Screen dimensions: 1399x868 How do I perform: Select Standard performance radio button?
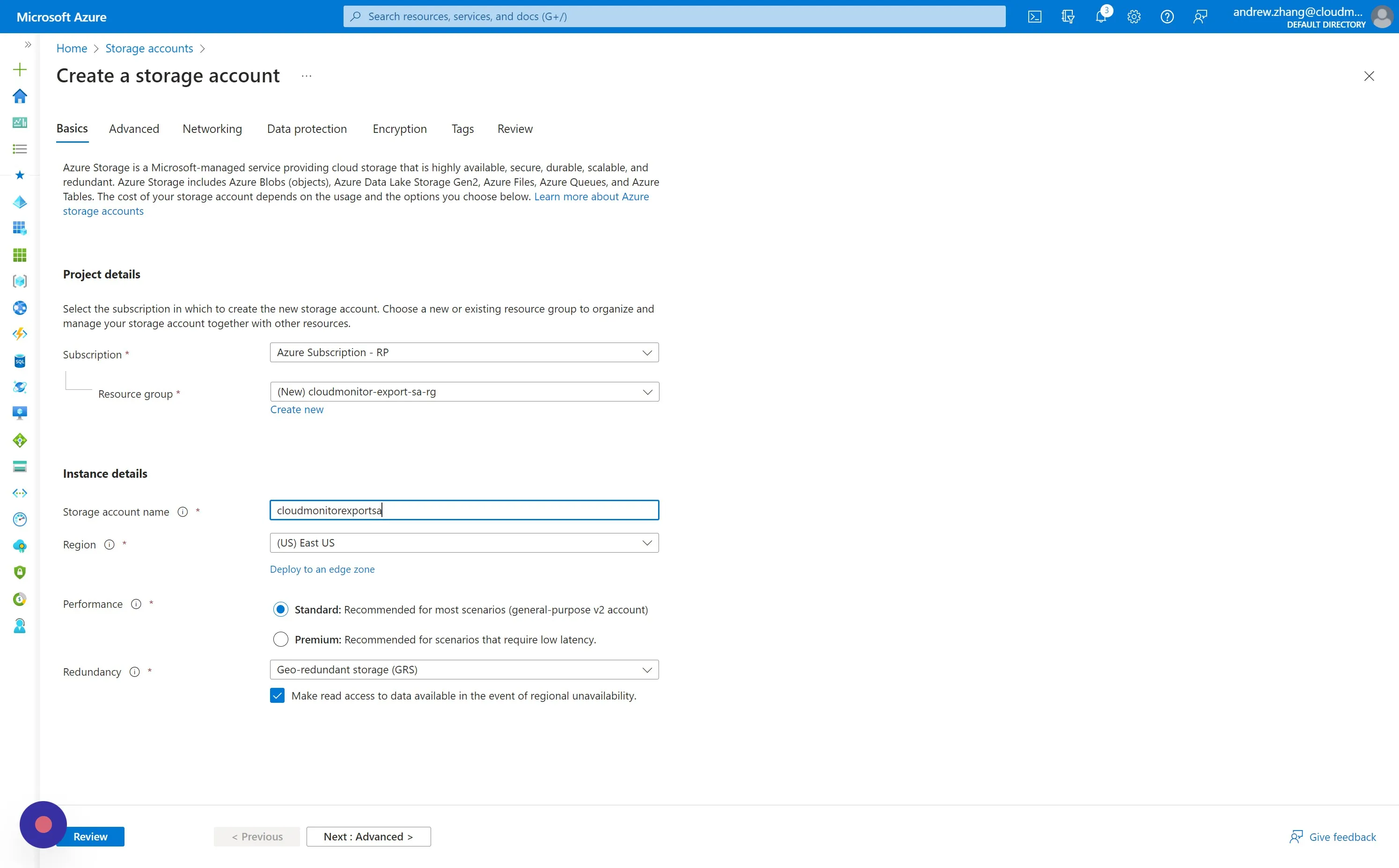point(281,609)
